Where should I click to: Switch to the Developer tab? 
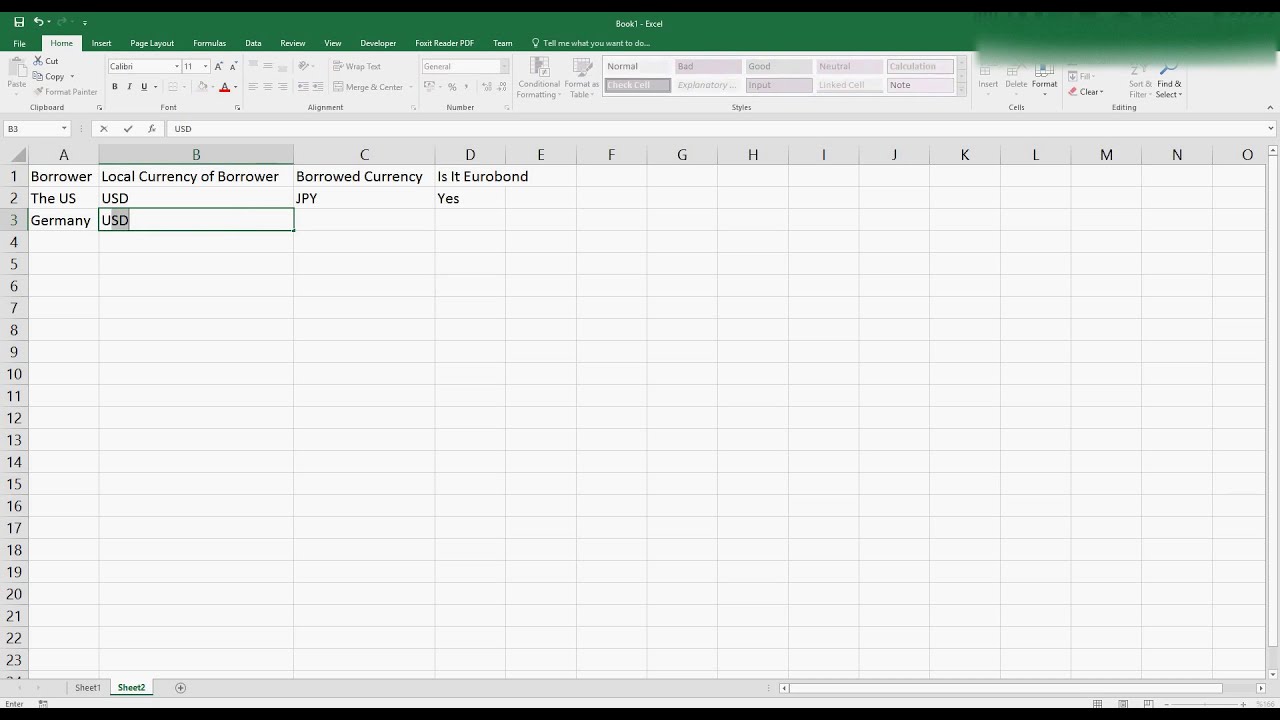[378, 43]
